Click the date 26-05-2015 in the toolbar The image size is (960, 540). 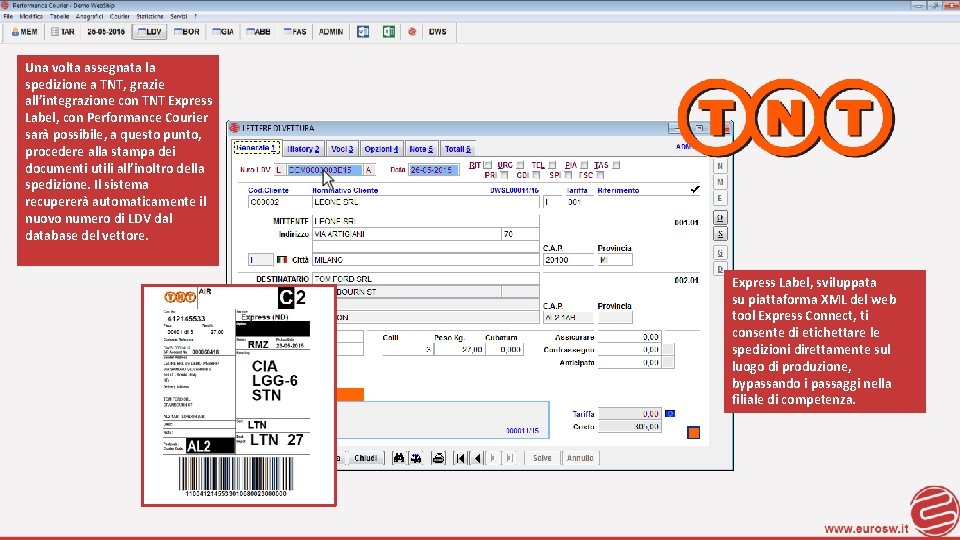pos(106,32)
